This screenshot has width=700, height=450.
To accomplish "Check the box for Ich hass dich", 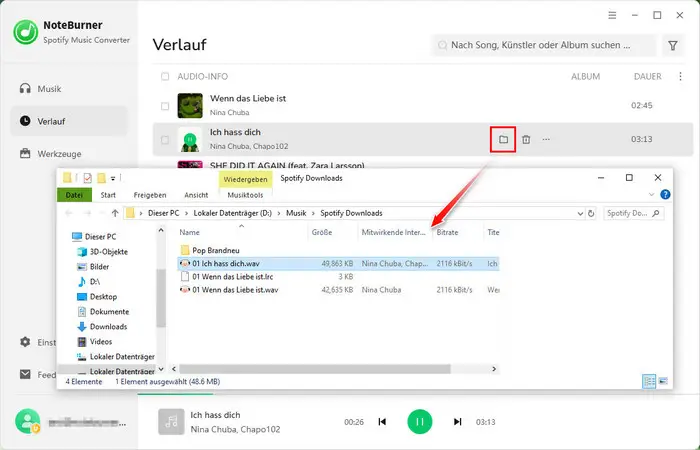I will point(165,140).
